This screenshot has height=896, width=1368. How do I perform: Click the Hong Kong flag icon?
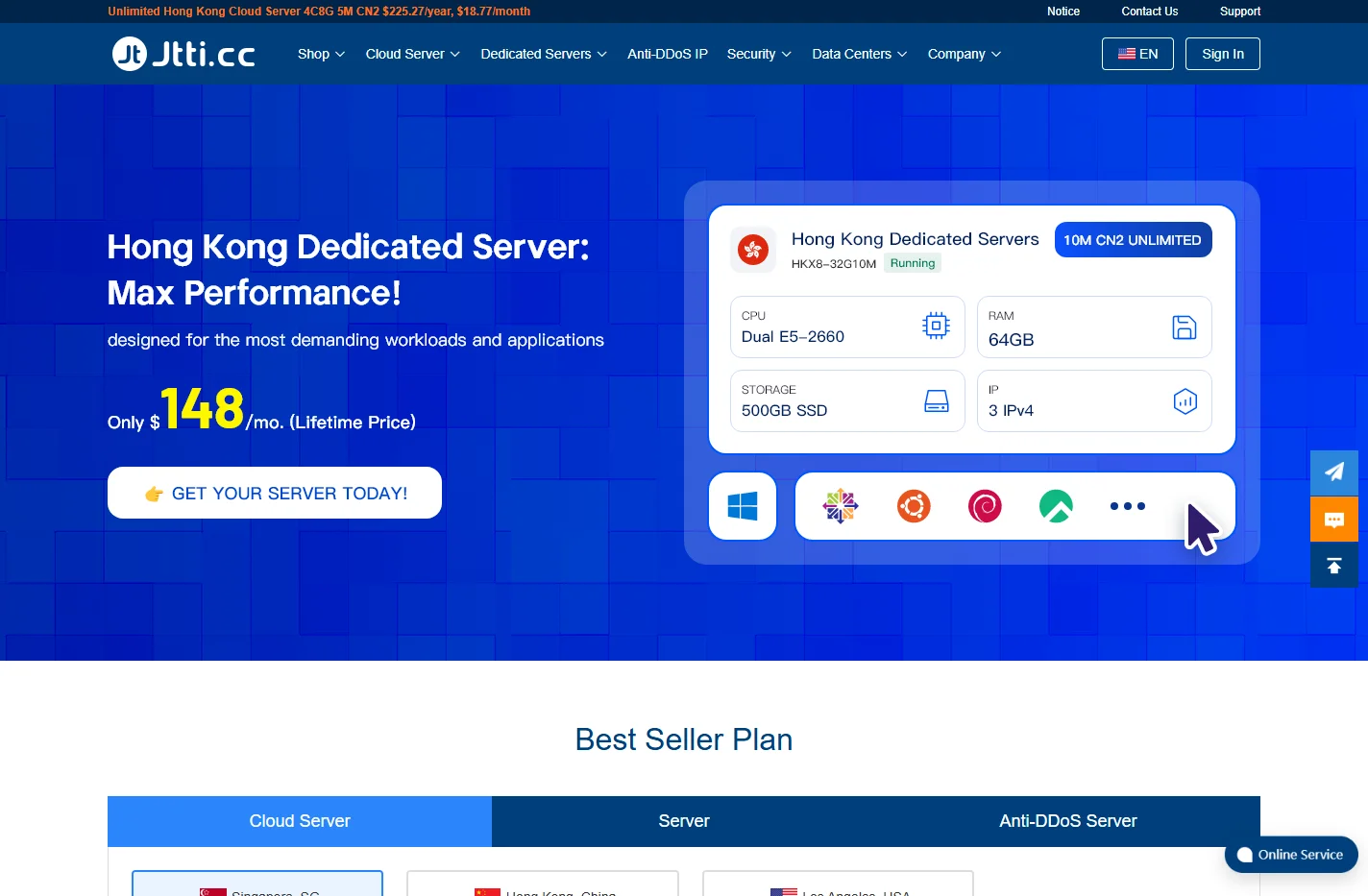753,251
